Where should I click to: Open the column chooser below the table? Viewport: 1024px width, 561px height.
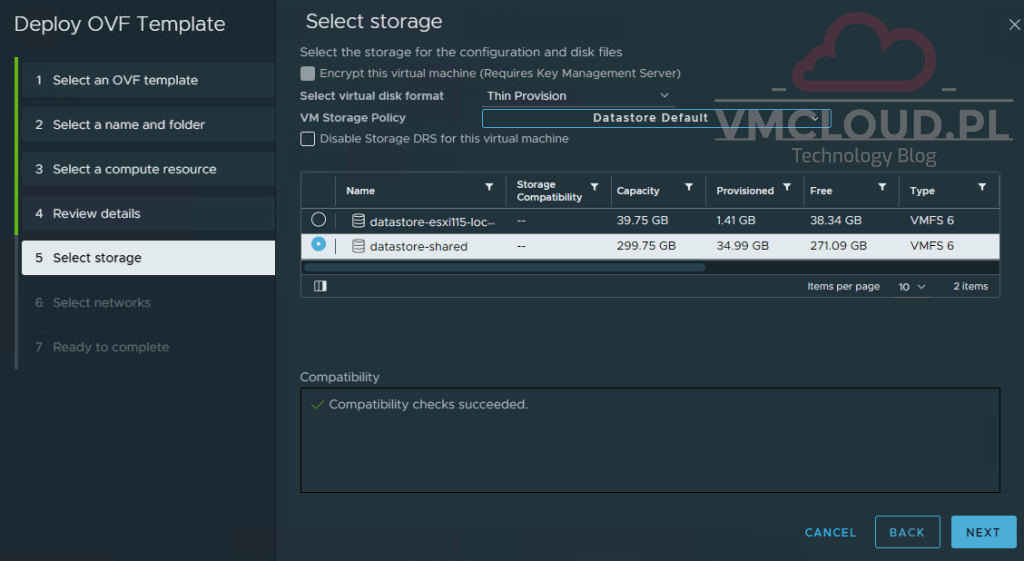[320, 286]
